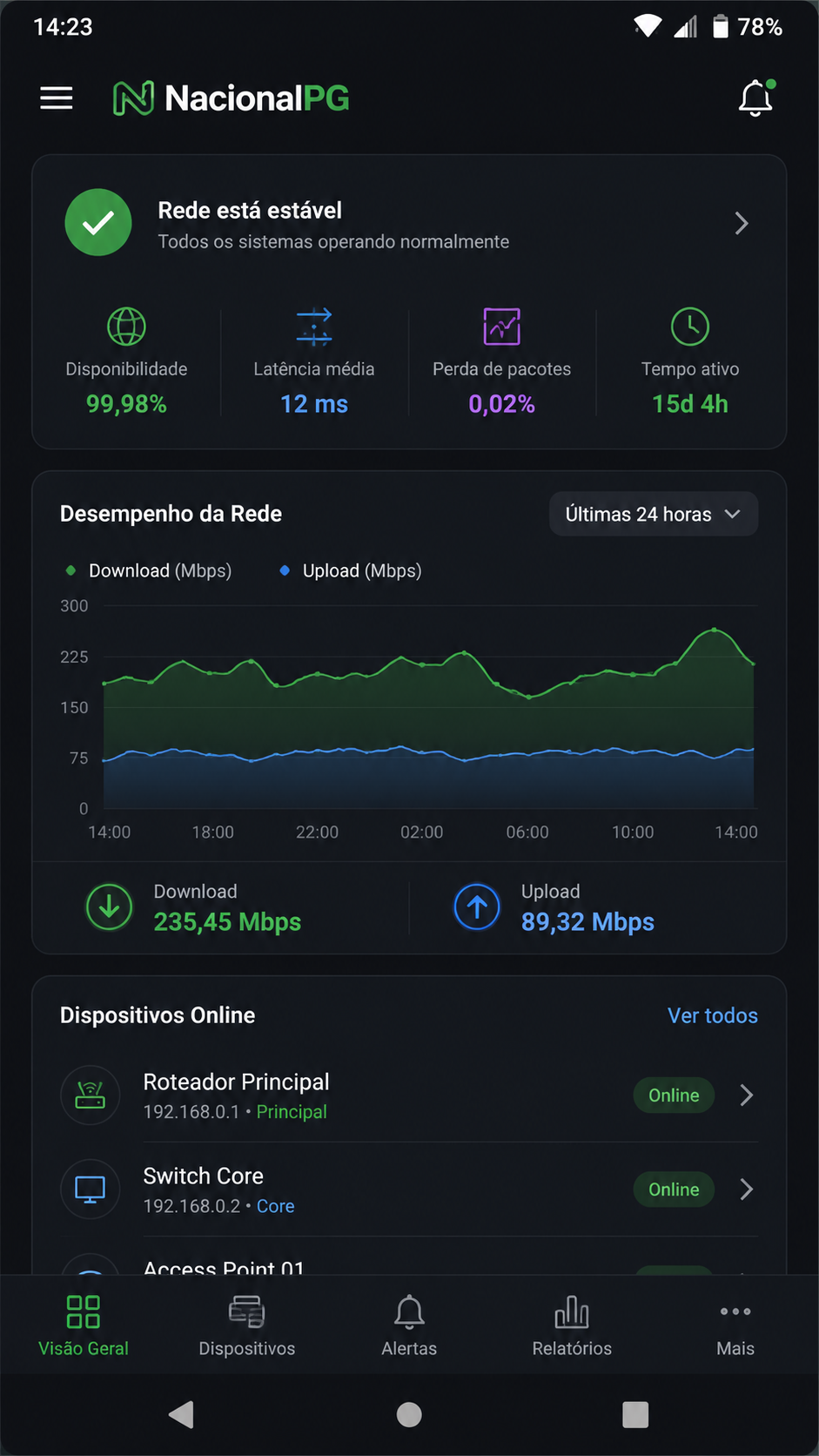The image size is (819, 1456).
Task: Open the Últimas 24 horas dropdown
Action: [654, 515]
